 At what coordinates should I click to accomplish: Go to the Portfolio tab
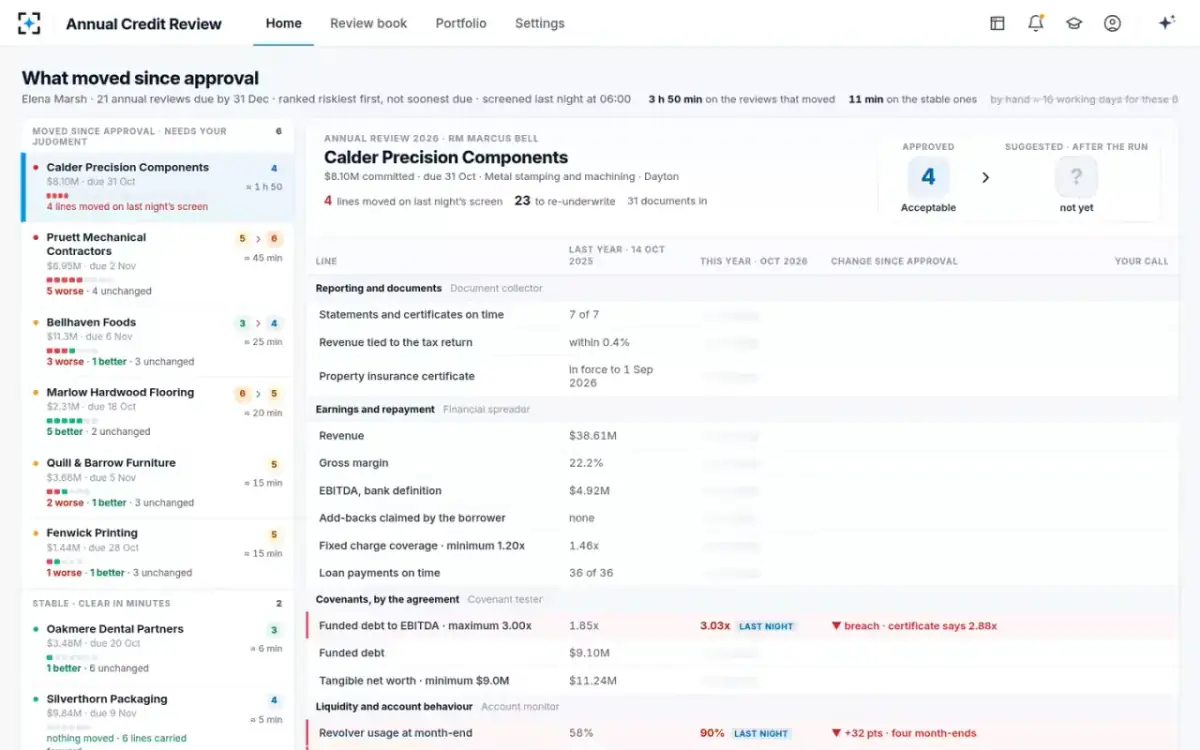(461, 23)
